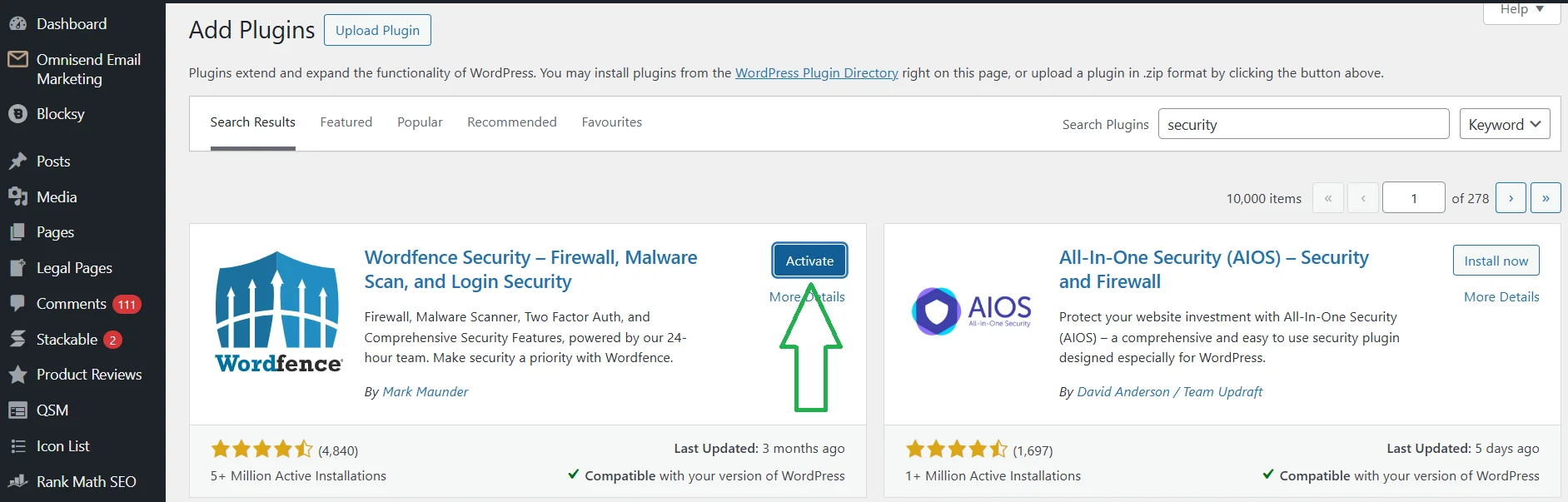Expand the Help dropdown tab
The image size is (1568, 502).
1521,10
